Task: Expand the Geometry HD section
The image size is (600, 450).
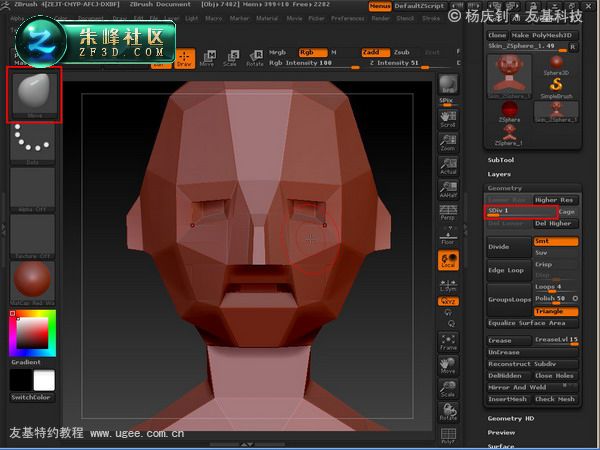Action: click(510, 419)
